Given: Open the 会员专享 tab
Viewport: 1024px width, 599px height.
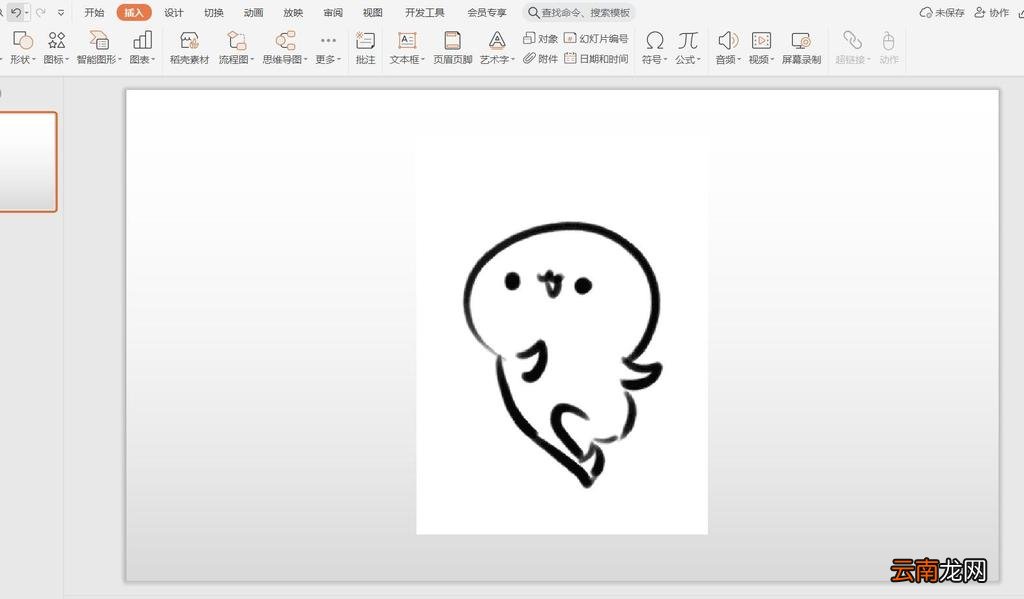Looking at the screenshot, I should coord(487,12).
